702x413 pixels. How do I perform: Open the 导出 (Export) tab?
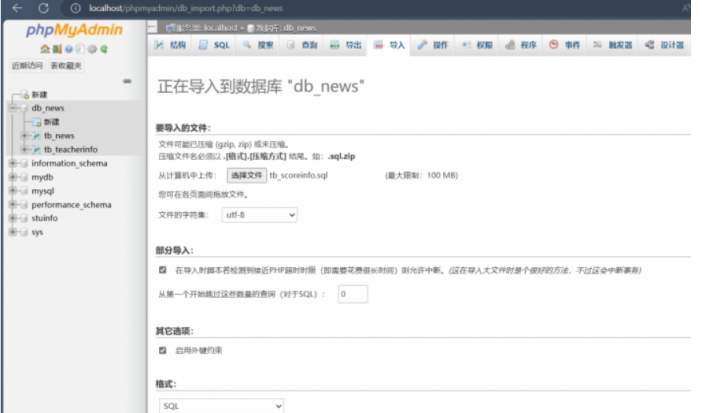point(346,45)
